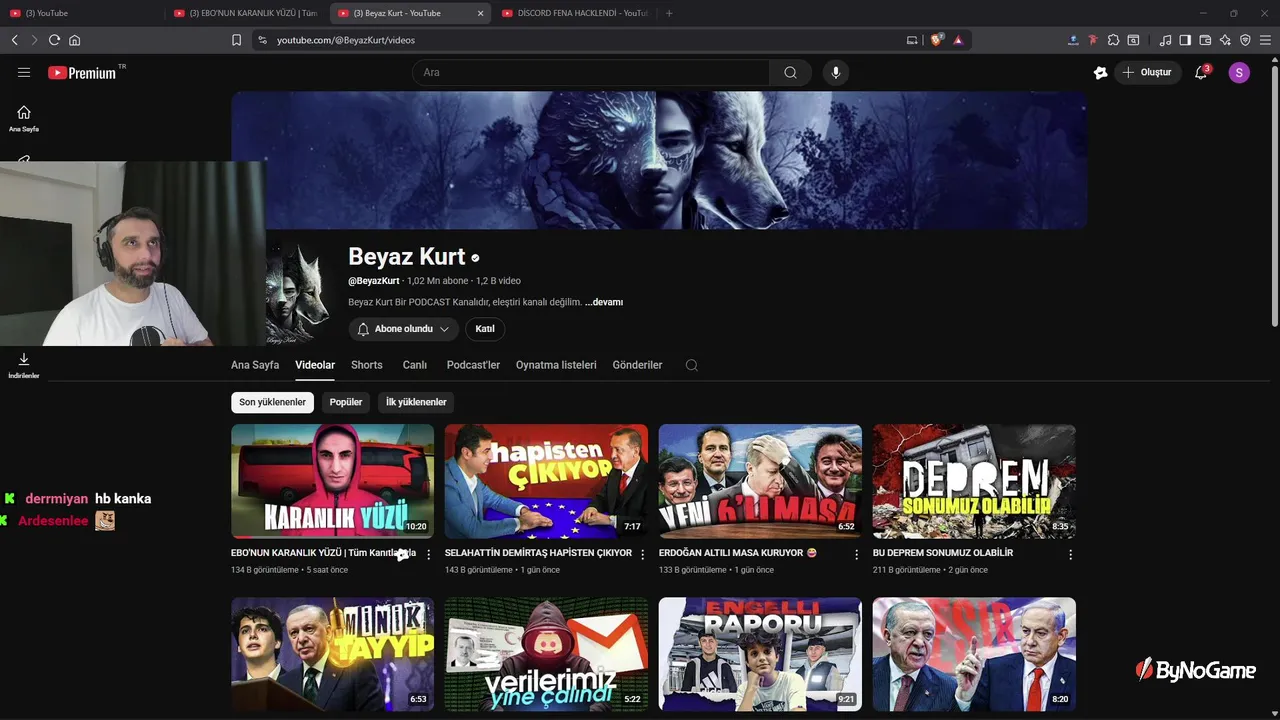Open the Brave Shields lion icon
Image resolution: width=1280 pixels, height=720 pixels.
(937, 40)
